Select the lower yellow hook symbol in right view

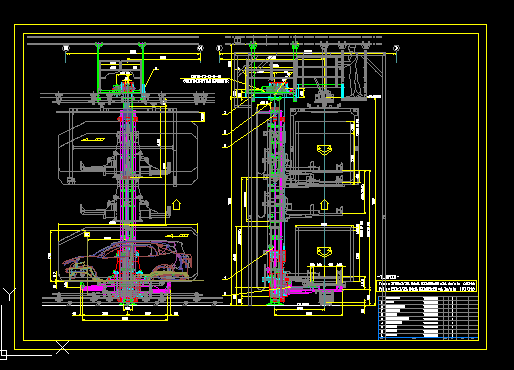click(x=324, y=252)
